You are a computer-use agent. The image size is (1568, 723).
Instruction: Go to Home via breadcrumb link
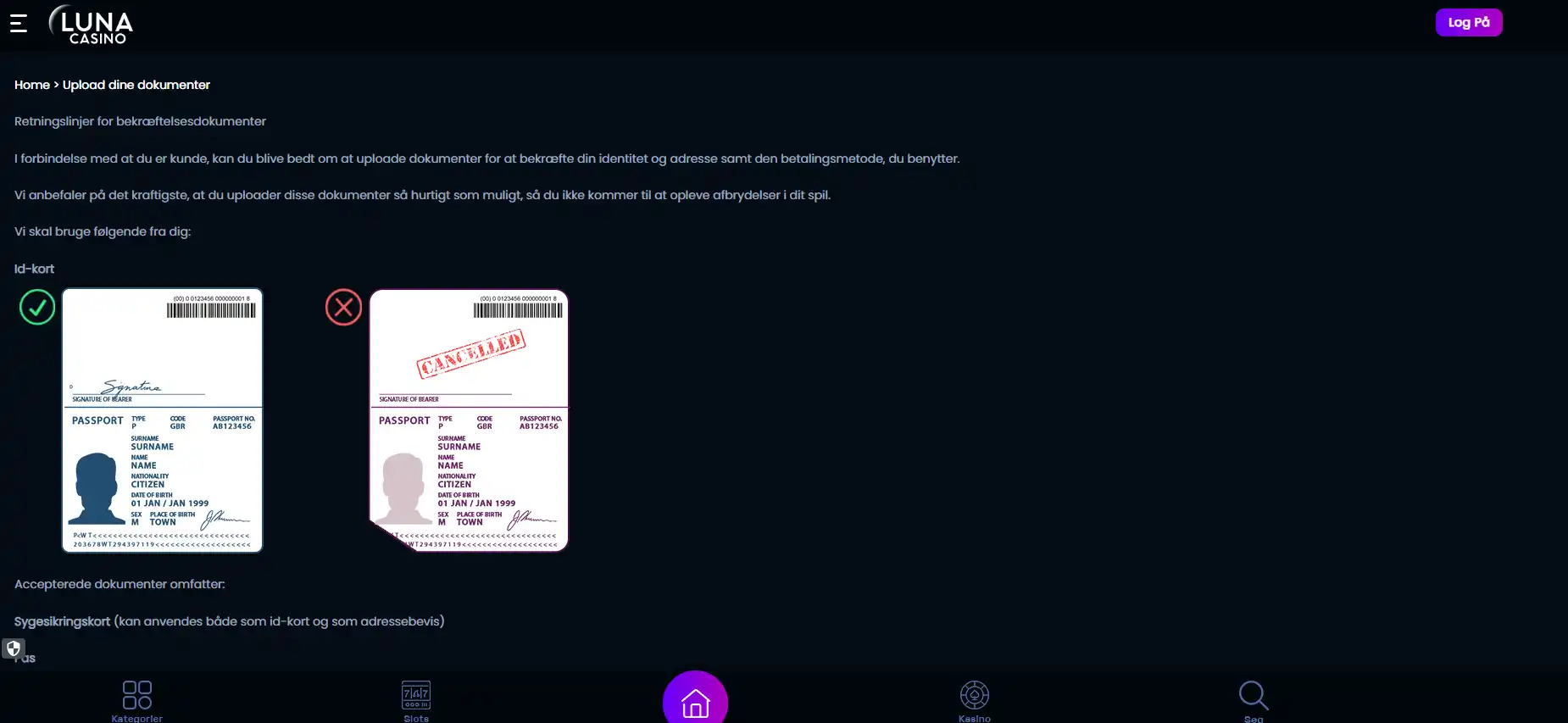click(32, 85)
